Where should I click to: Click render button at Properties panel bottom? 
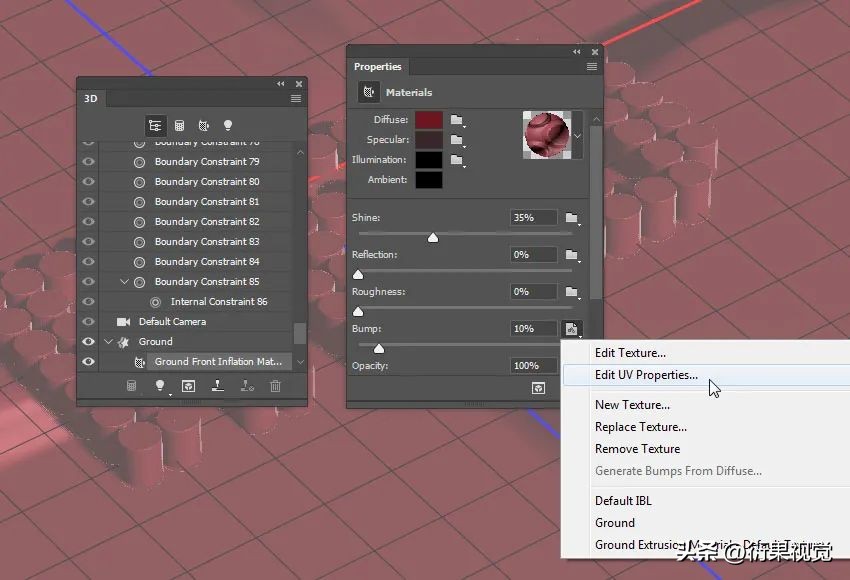538,388
